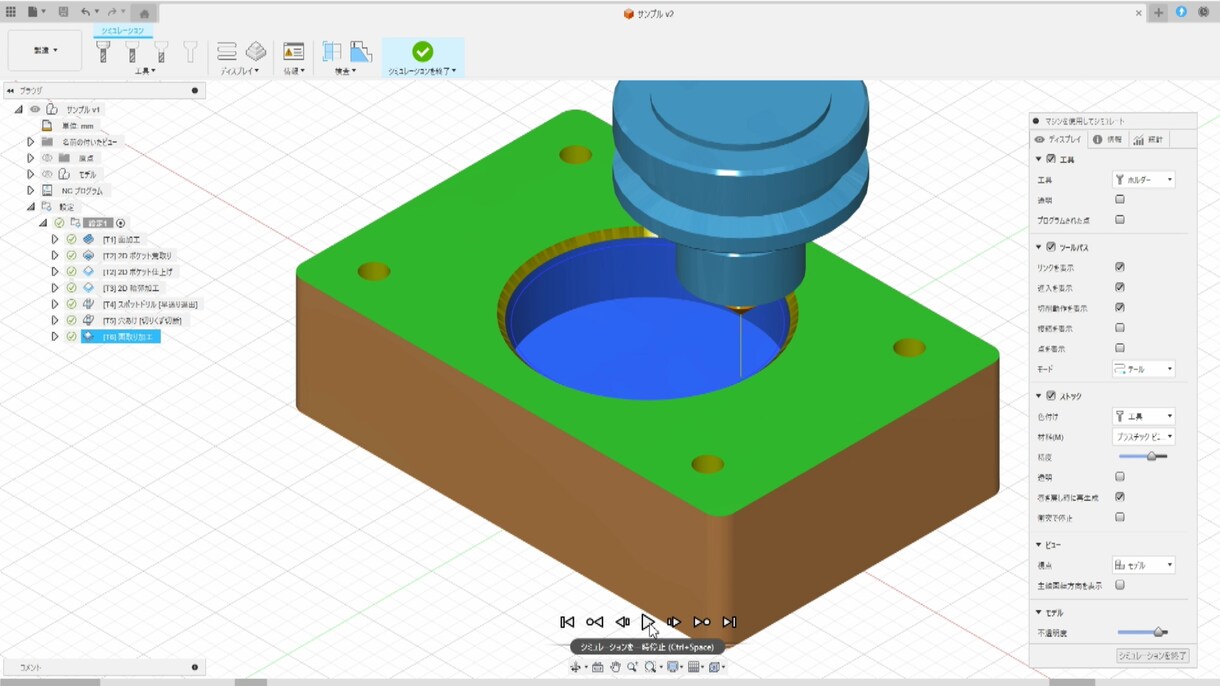
Task: Select the first tool icon in 工具 group
Action: [x=103, y=52]
